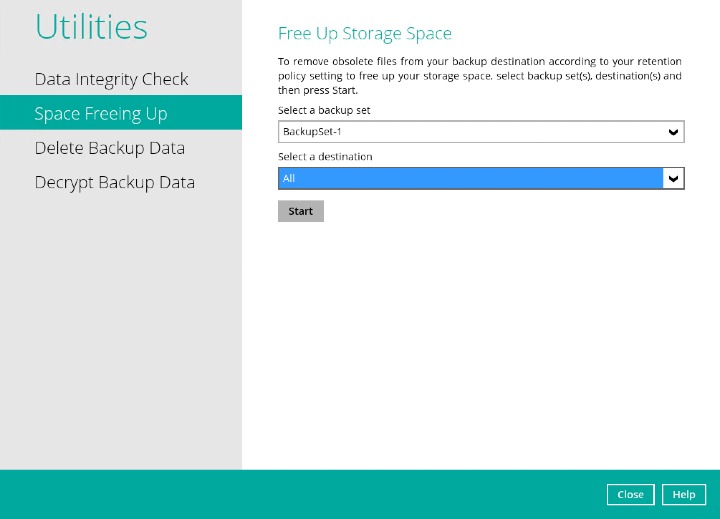Expand the backup set dropdown arrow
Screen dimensions: 720x519
pyautogui.click(x=674, y=132)
